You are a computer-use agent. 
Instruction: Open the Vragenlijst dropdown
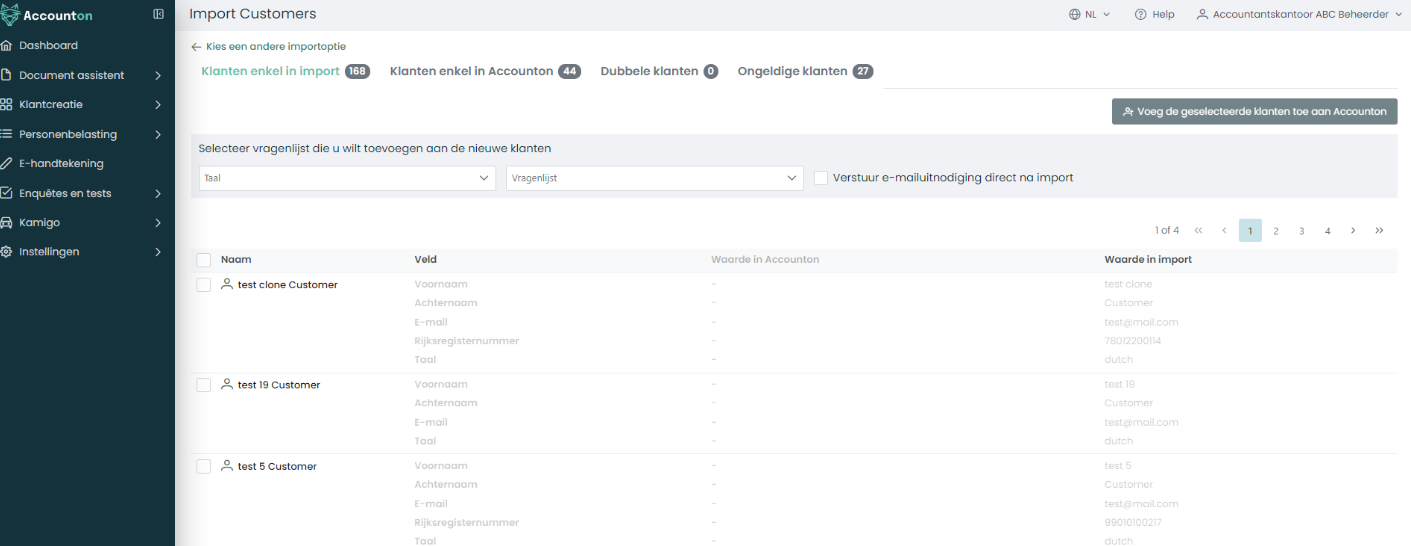[x=654, y=178]
